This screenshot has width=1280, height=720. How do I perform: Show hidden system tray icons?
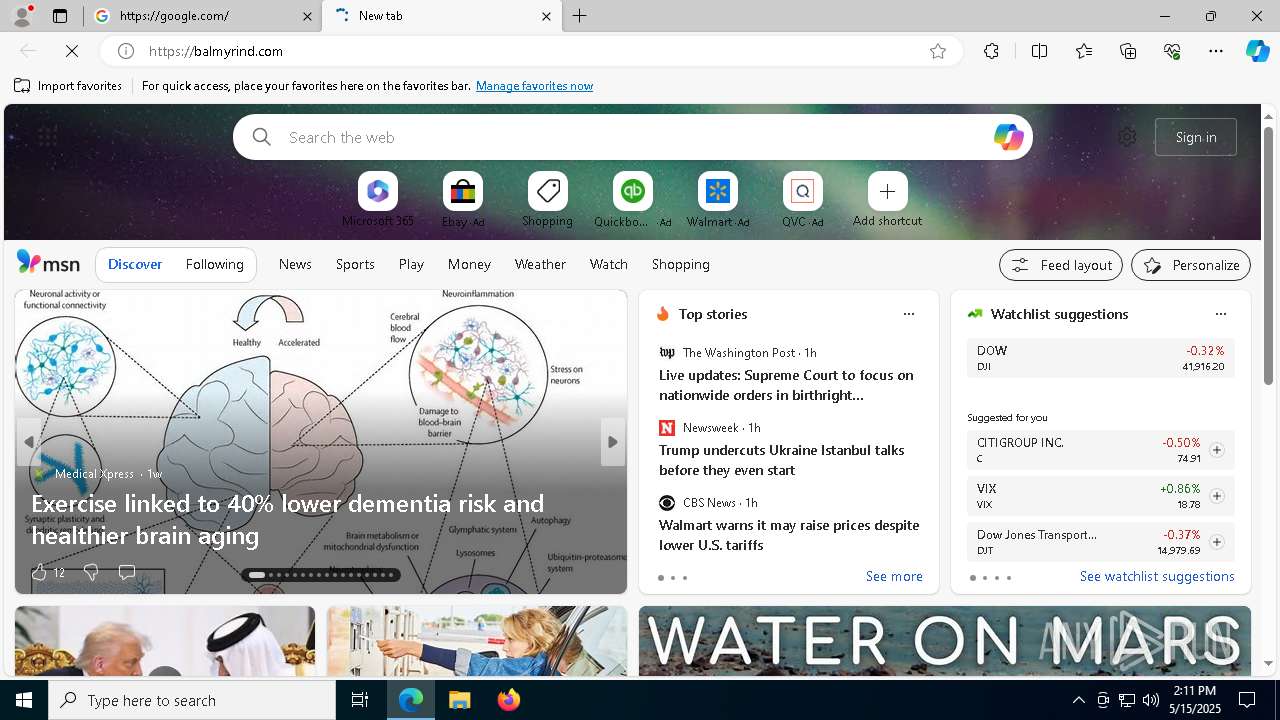1078,700
